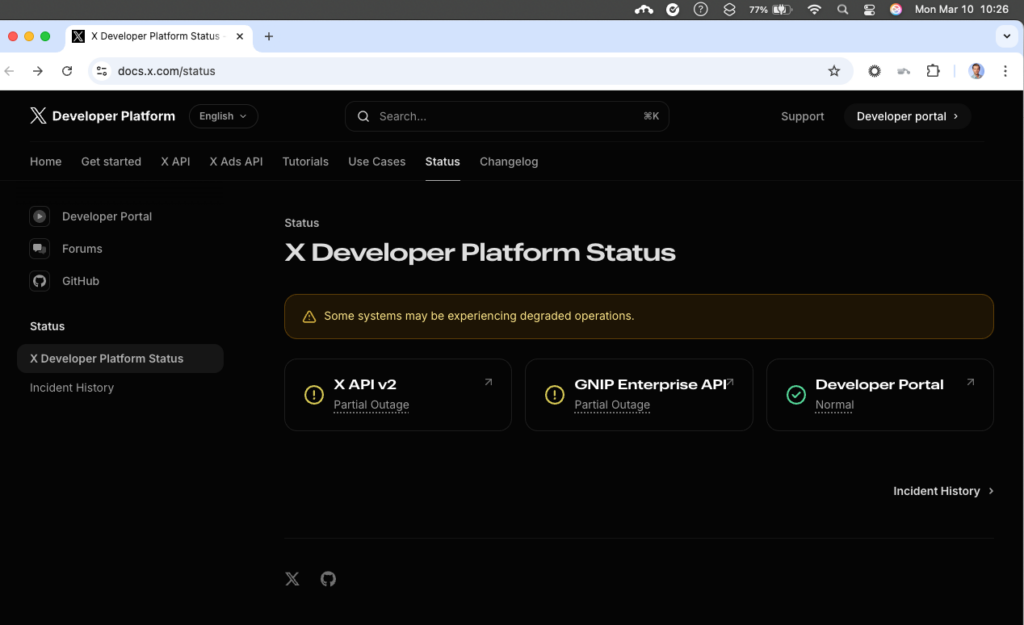
Task: Open the English language dropdown
Action: (223, 116)
